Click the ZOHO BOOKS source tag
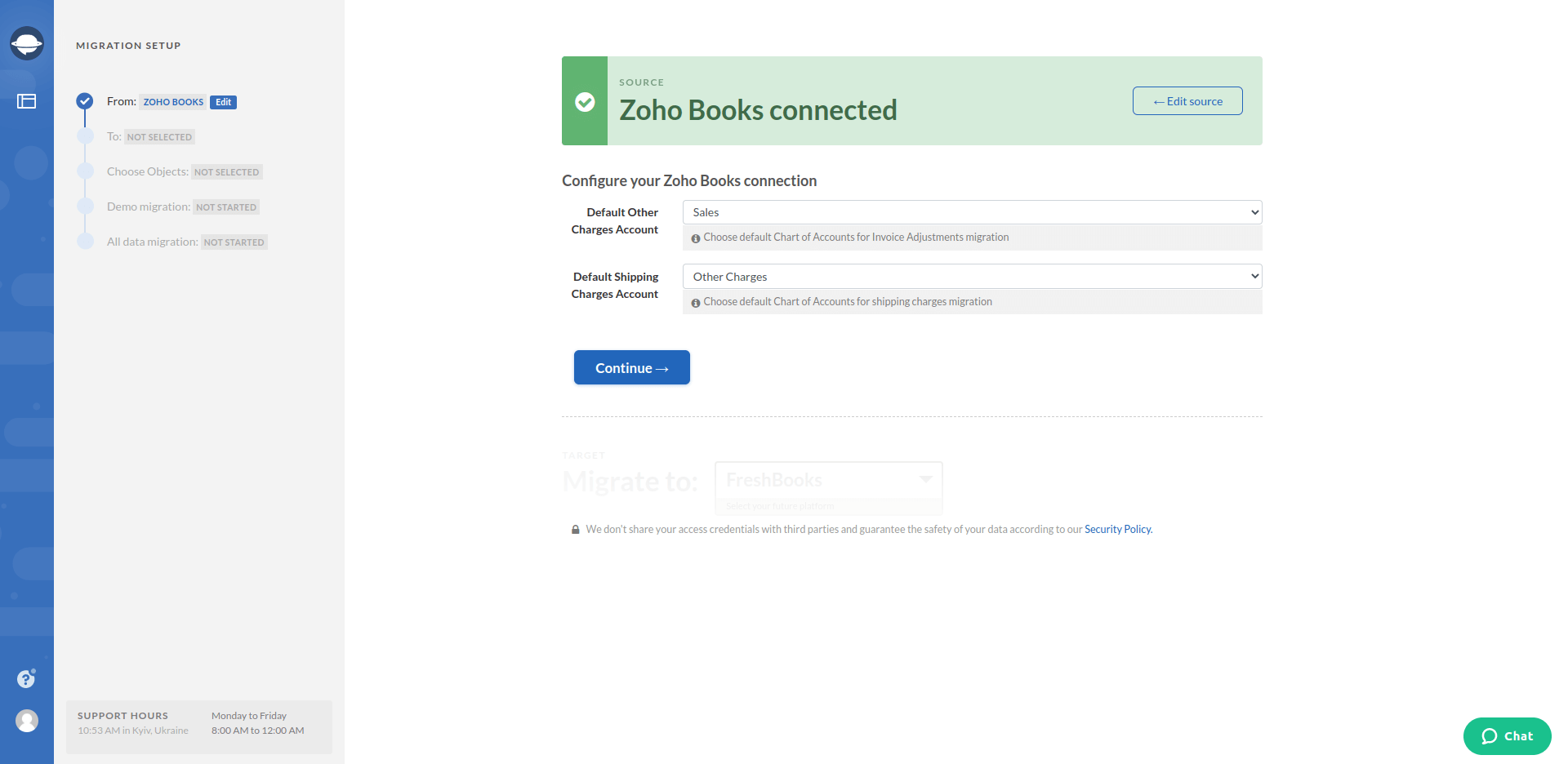Image resolution: width=1568 pixels, height=764 pixels. click(173, 102)
